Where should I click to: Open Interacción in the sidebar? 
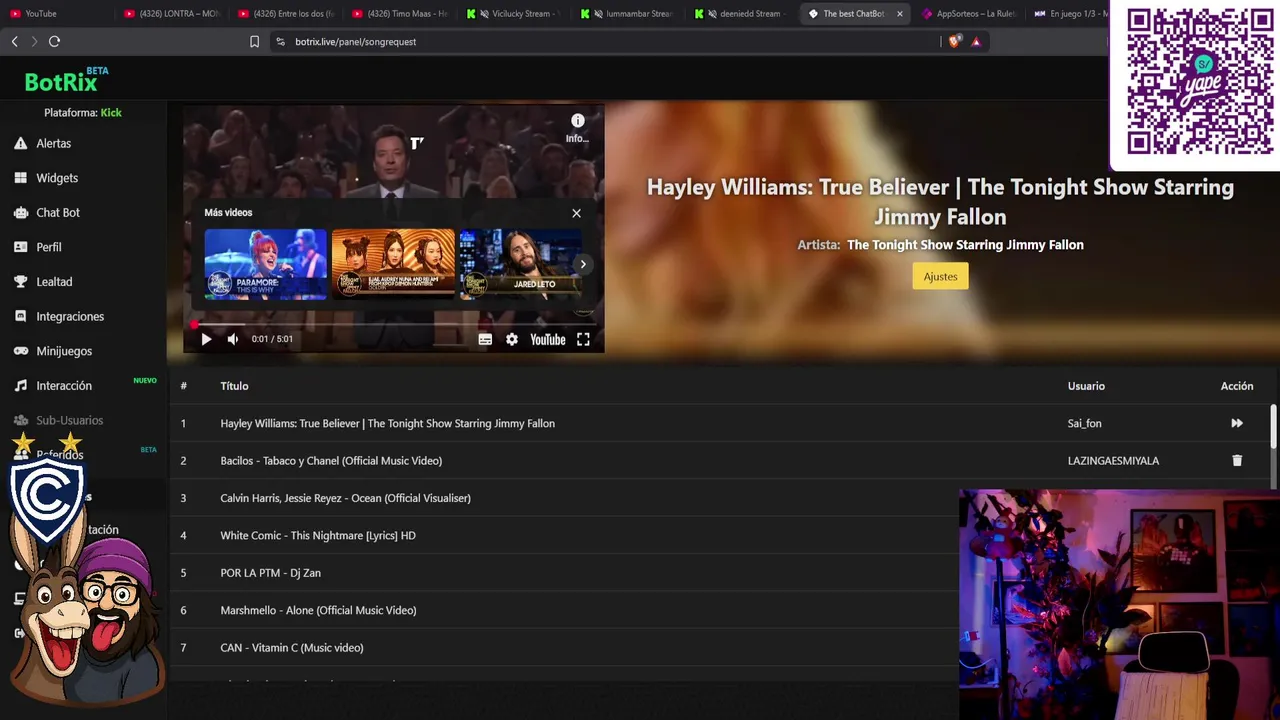64,386
